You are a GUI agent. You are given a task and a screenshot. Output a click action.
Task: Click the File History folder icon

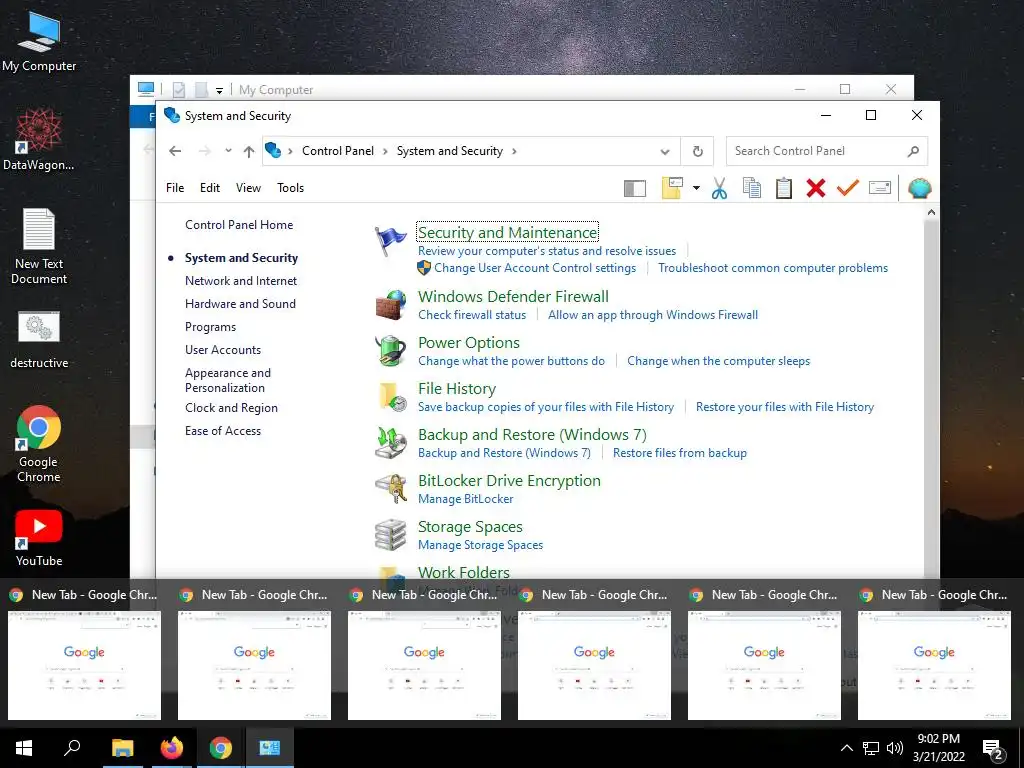tap(392, 397)
